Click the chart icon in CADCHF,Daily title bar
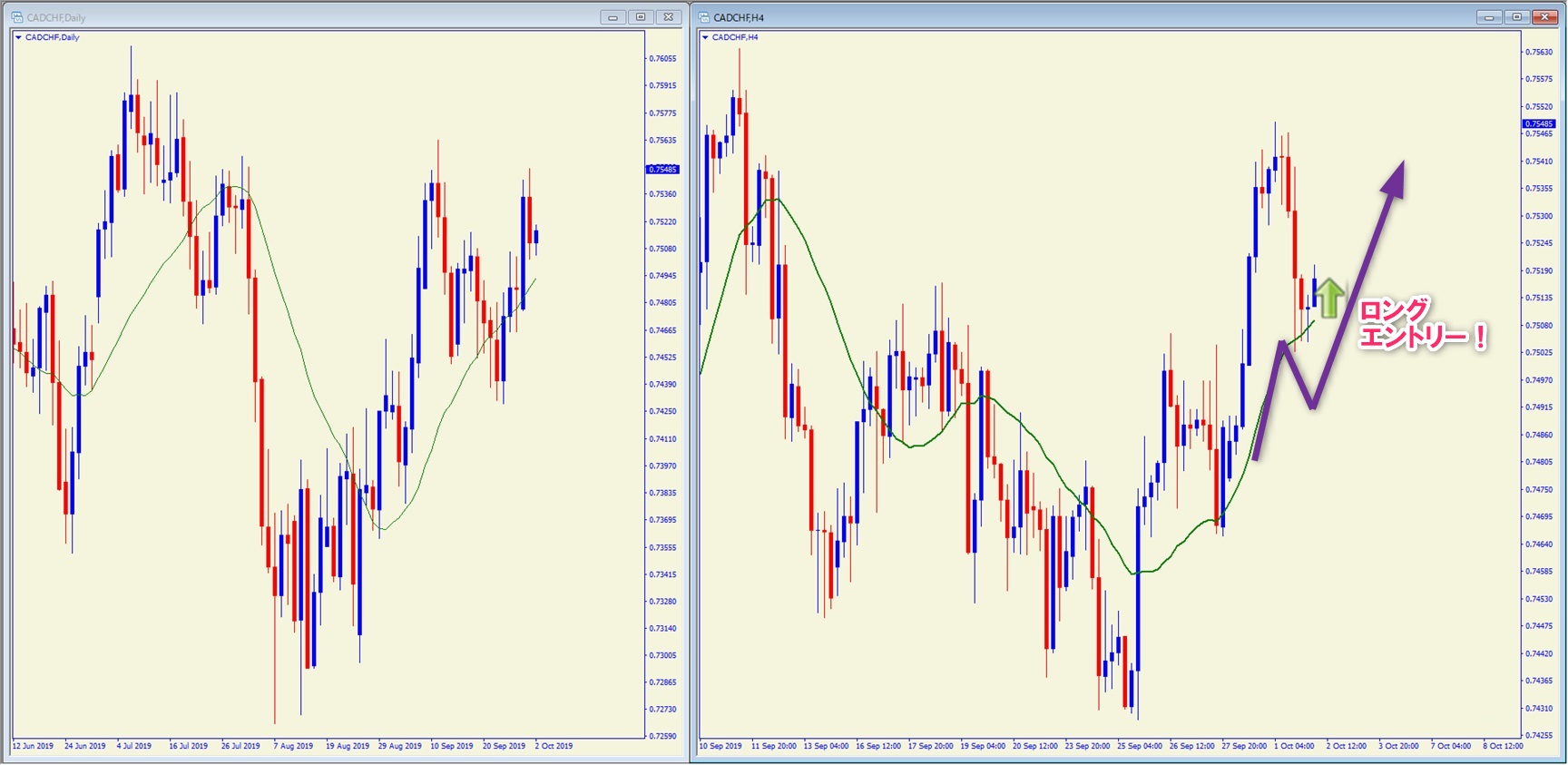 point(17,17)
